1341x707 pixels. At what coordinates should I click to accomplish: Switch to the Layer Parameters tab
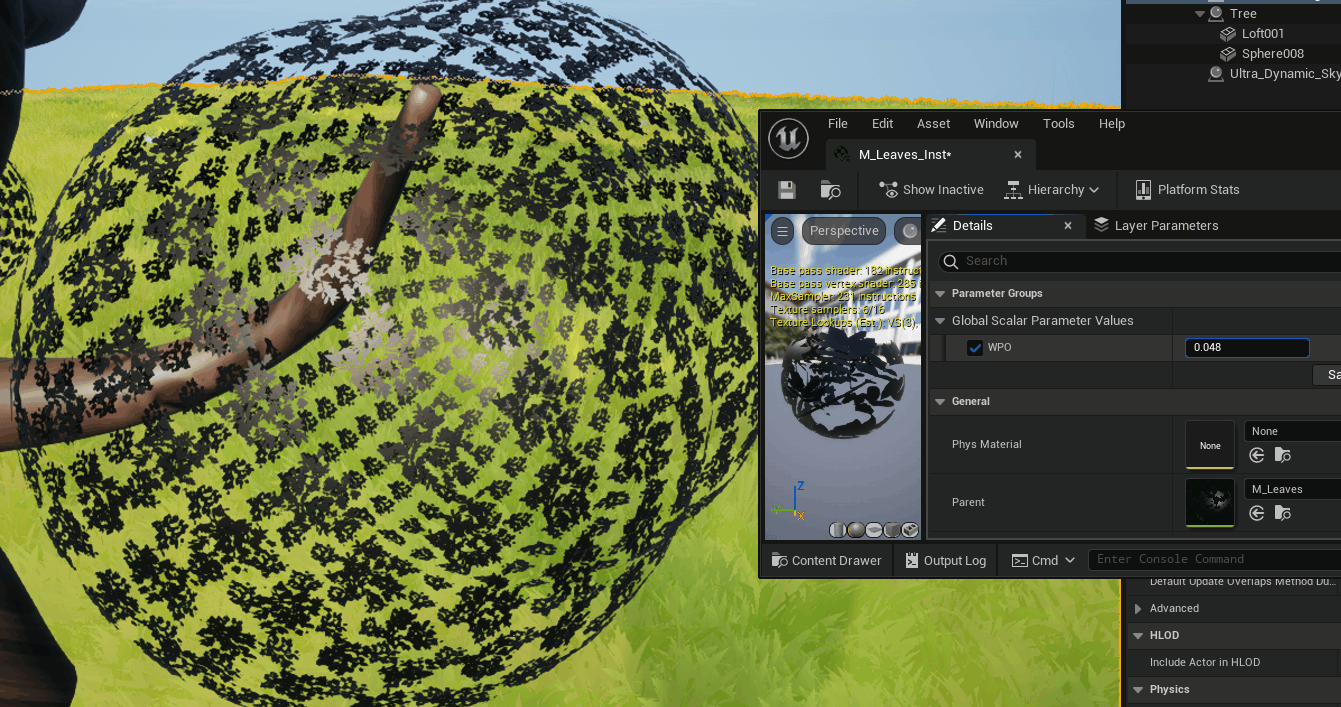pos(1156,226)
